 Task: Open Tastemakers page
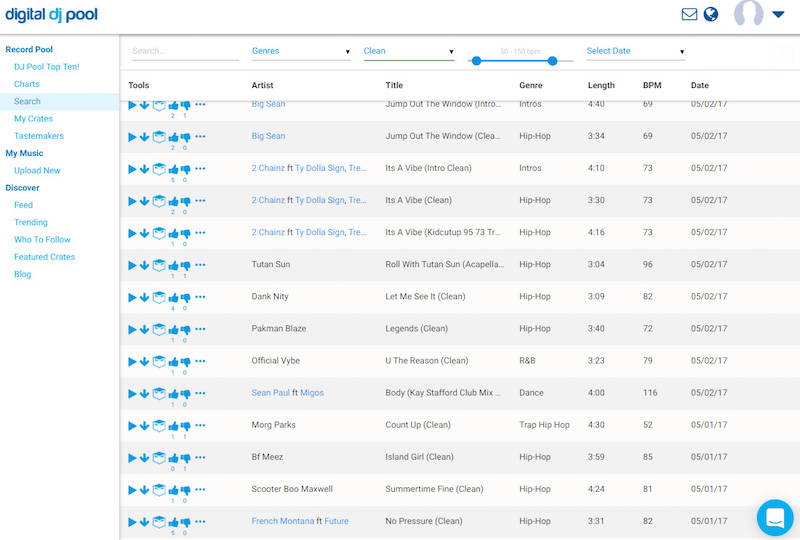pyautogui.click(x=39, y=136)
